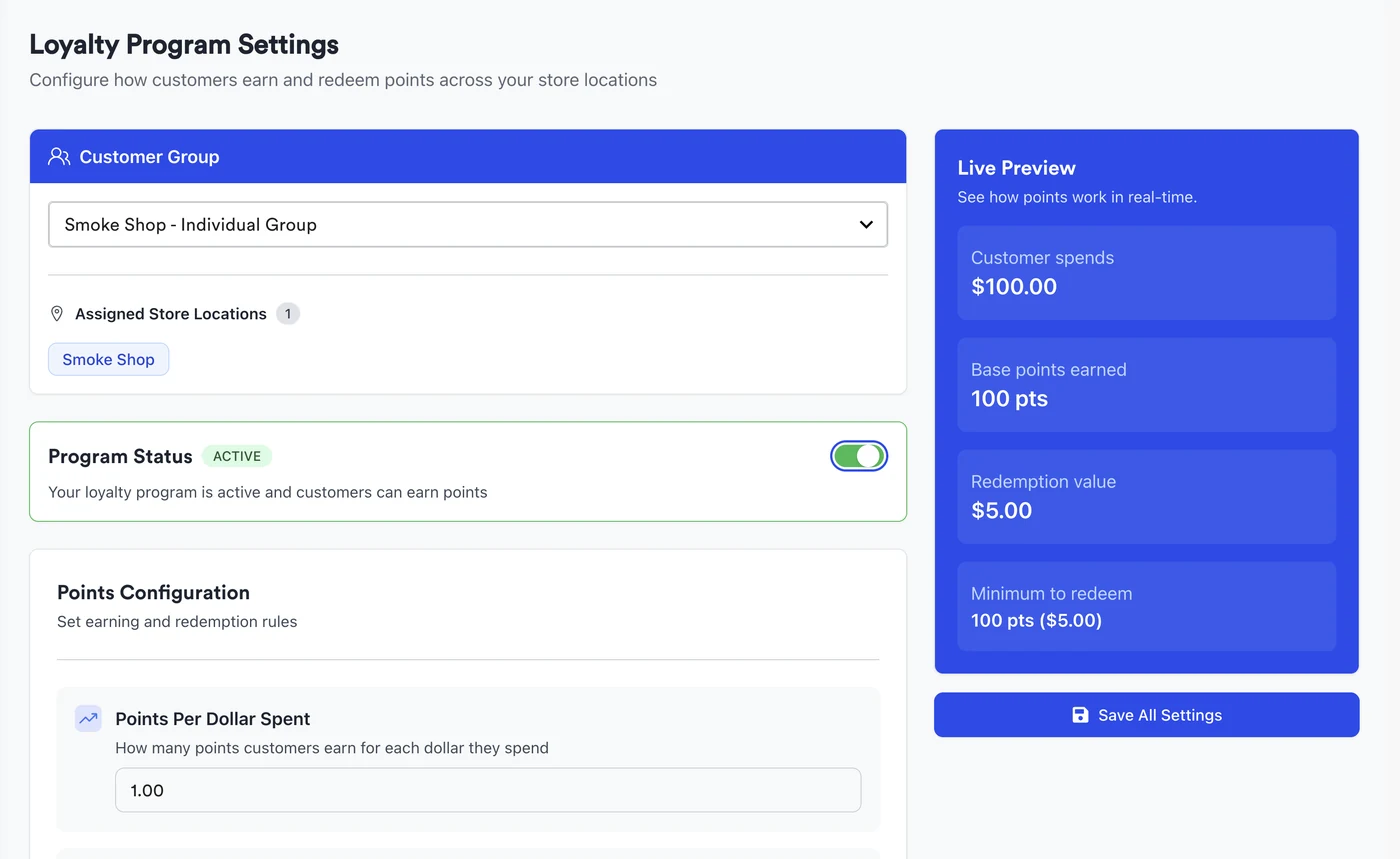The width and height of the screenshot is (1400, 859).
Task: Click the Points Configuration heading
Action: point(153,592)
